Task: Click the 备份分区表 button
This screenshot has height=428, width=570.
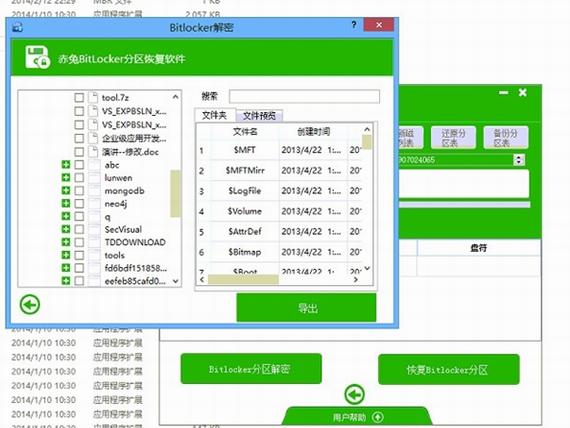Action: (505, 137)
